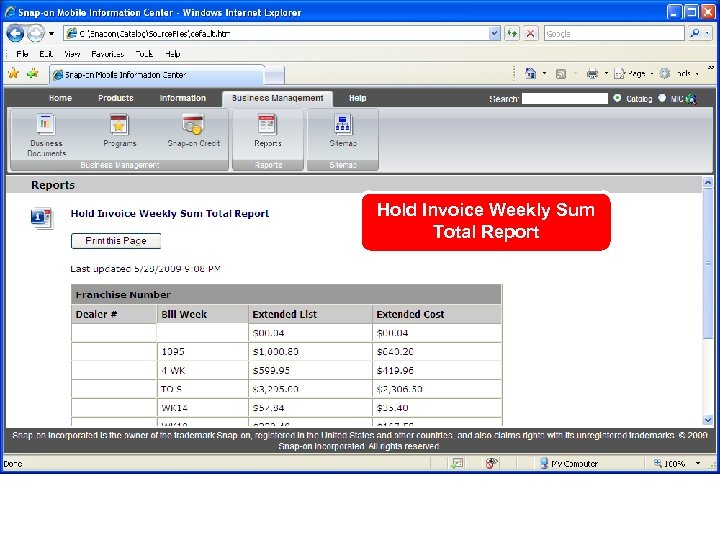Select the MIC search radio button
This screenshot has height=540, width=720.
click(x=662, y=98)
